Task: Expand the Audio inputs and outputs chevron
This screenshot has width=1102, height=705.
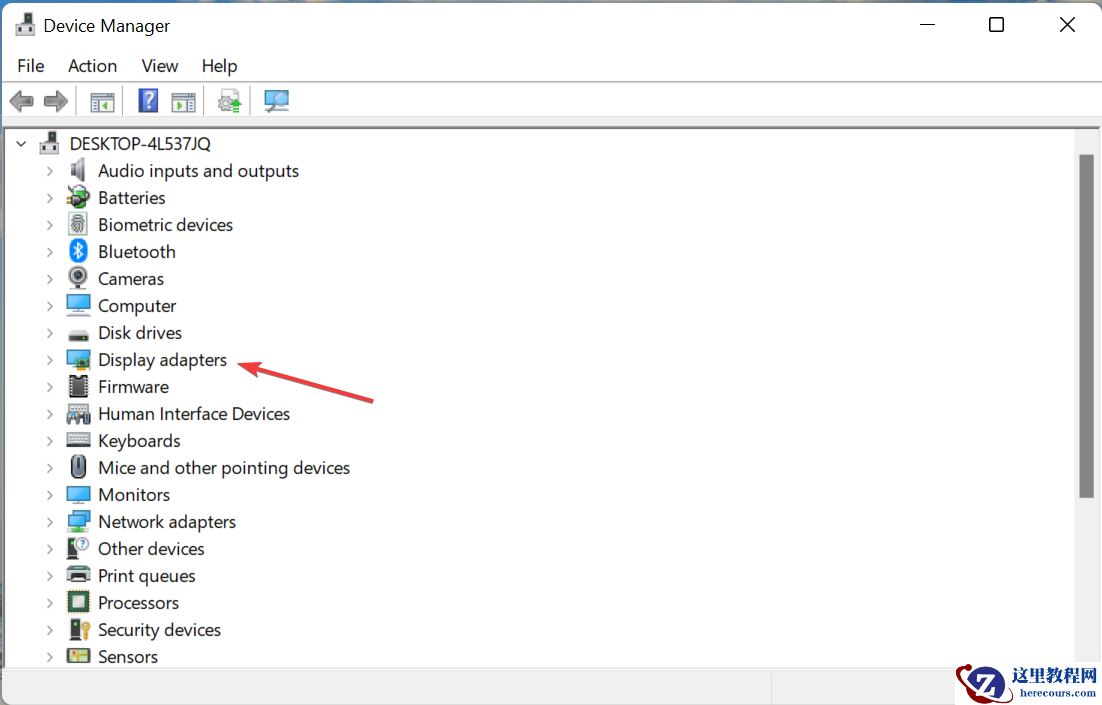Action: 49,171
